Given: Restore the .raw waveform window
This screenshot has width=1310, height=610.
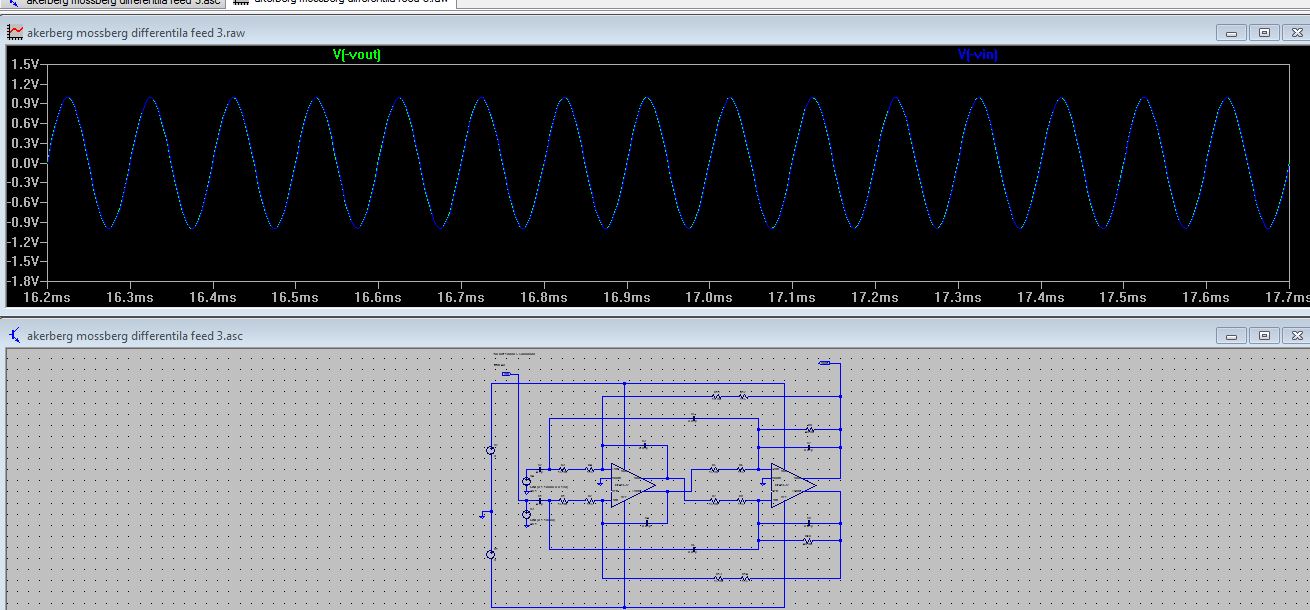Looking at the screenshot, I should click(1263, 33).
